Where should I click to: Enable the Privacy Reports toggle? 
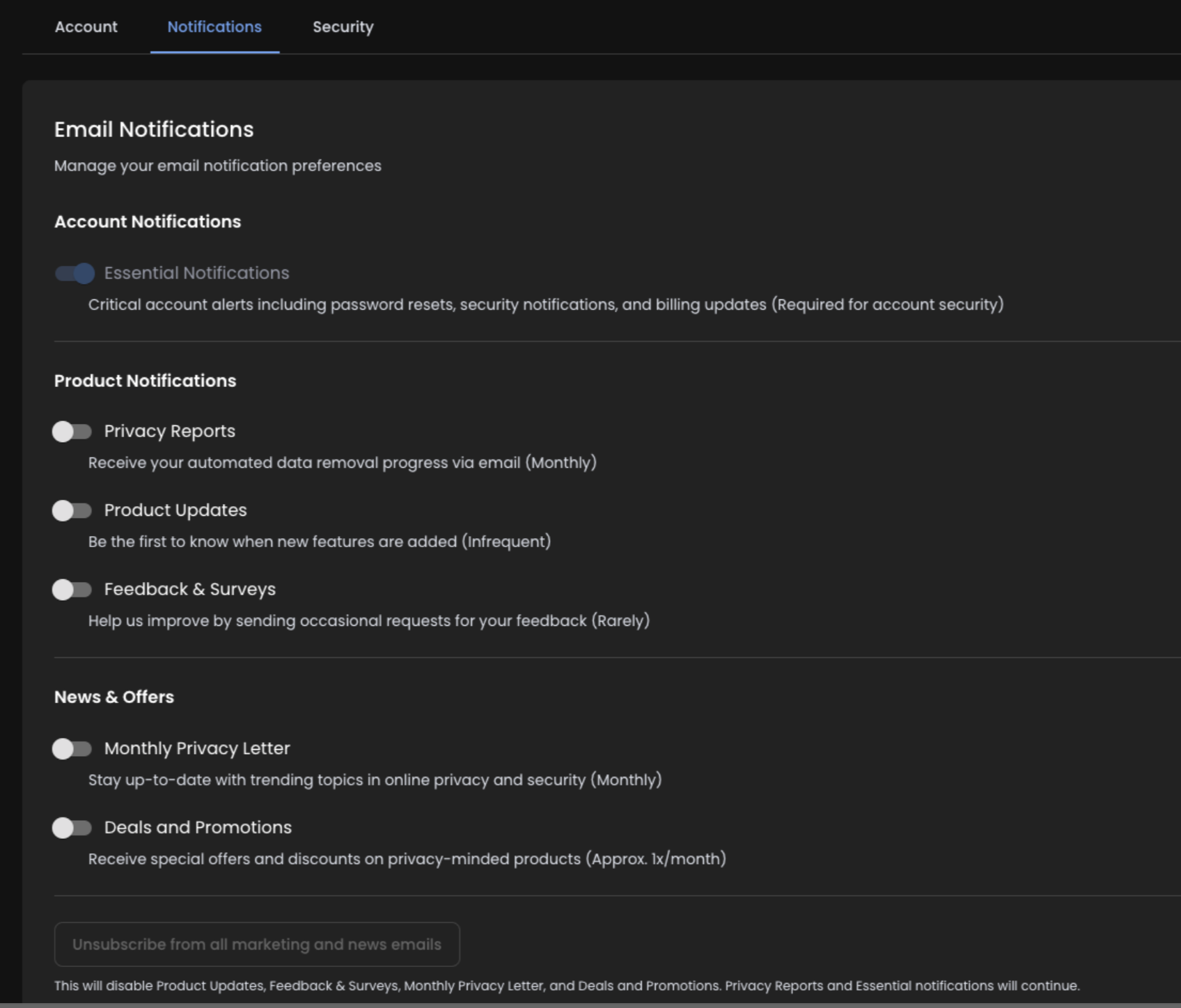tap(72, 432)
